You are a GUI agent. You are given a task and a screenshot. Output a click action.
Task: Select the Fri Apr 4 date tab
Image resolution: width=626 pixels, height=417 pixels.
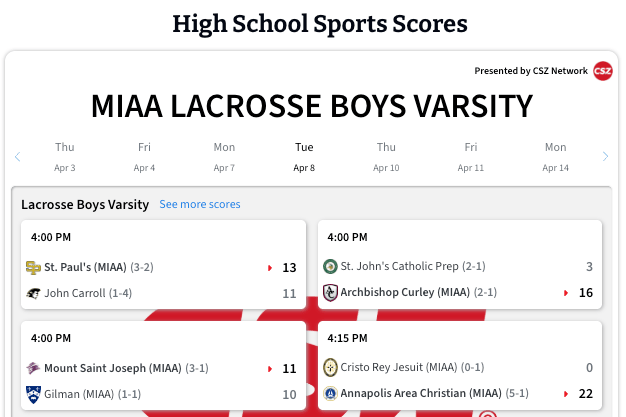pyautogui.click(x=144, y=157)
